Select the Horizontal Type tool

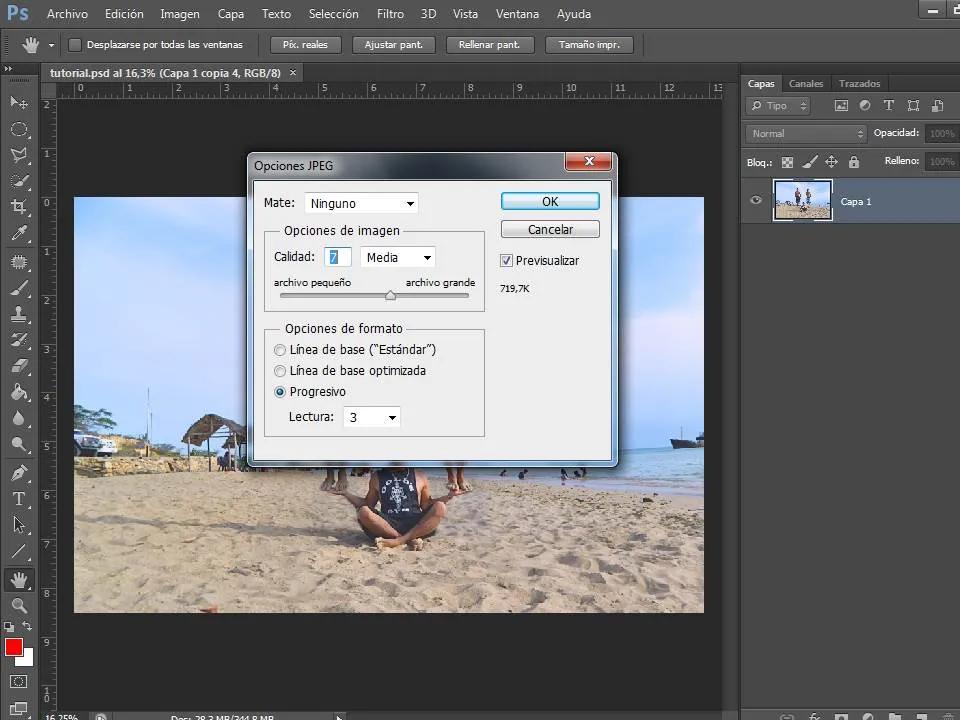19,499
